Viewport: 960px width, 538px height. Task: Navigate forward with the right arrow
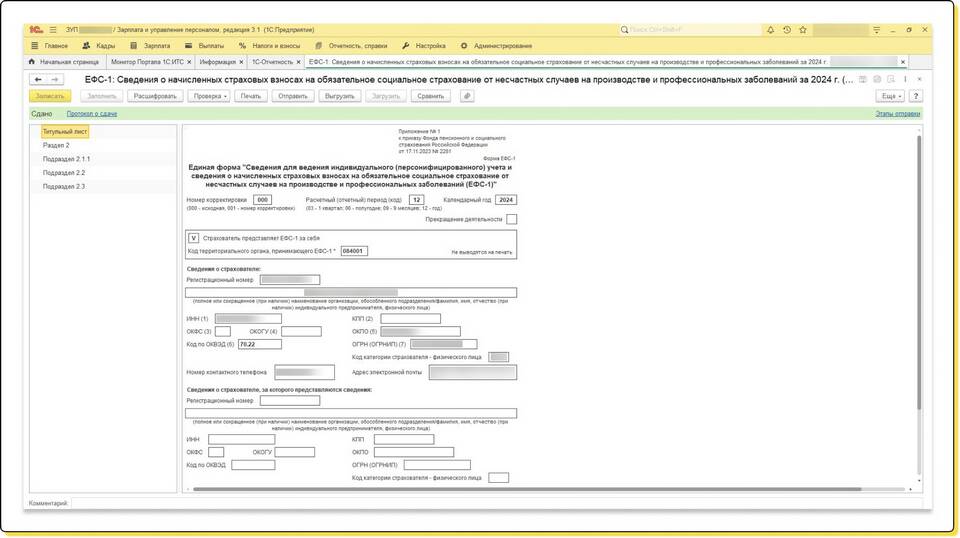[x=55, y=79]
